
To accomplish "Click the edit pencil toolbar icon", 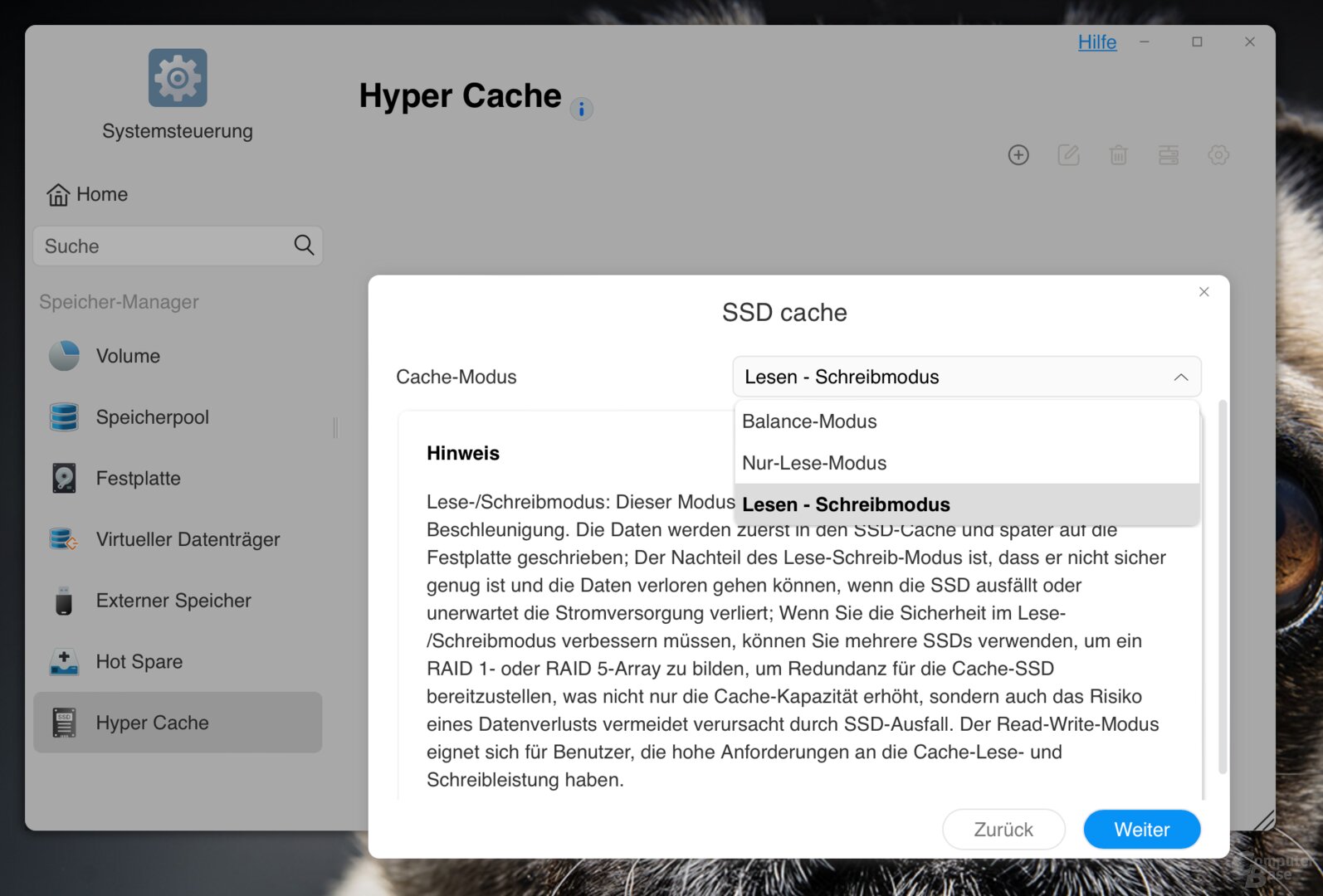I will (1068, 155).
